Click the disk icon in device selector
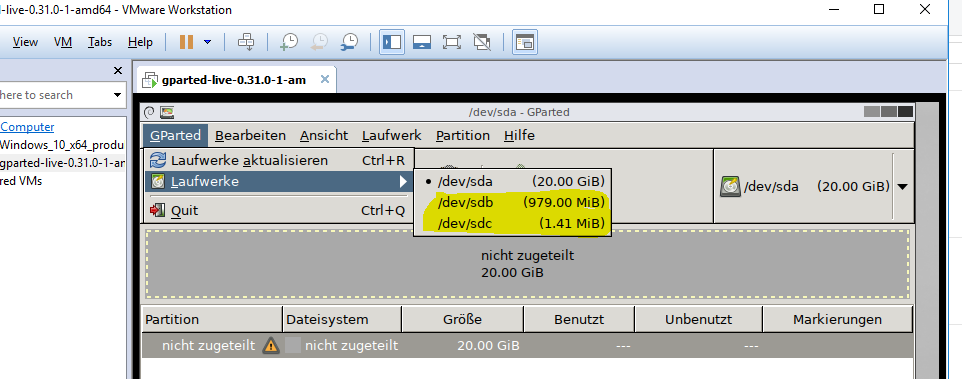The image size is (962, 379). [729, 186]
